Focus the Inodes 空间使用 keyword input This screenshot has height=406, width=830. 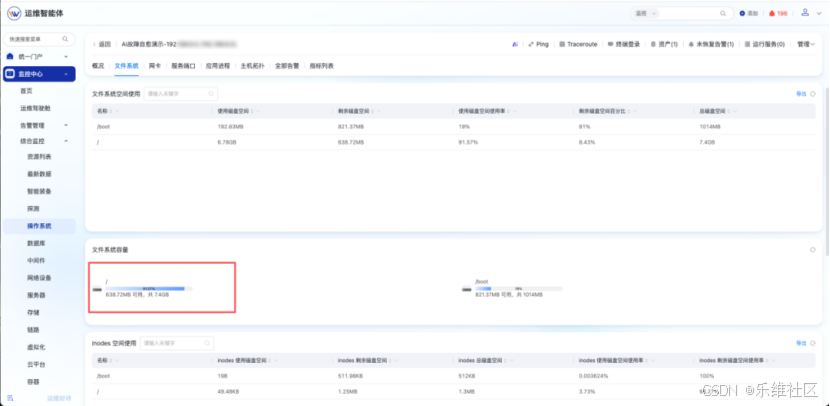click(177, 343)
